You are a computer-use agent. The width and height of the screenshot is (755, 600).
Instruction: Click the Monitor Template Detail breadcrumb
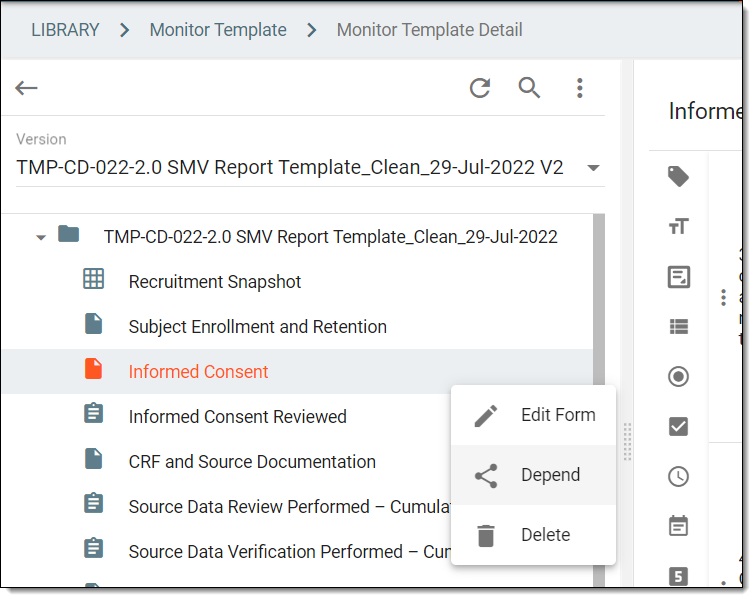tap(430, 30)
